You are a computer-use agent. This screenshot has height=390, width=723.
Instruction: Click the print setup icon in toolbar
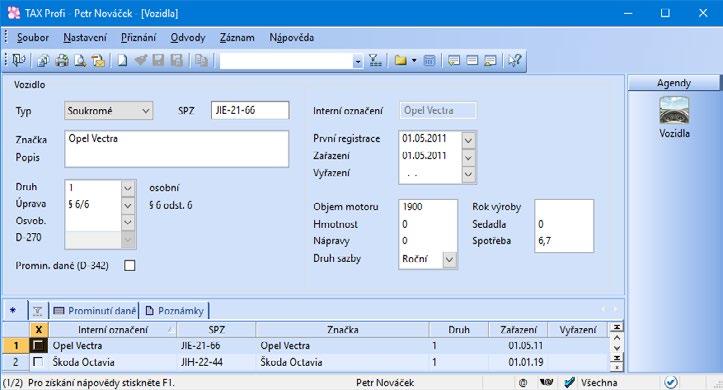pyautogui.click(x=43, y=60)
